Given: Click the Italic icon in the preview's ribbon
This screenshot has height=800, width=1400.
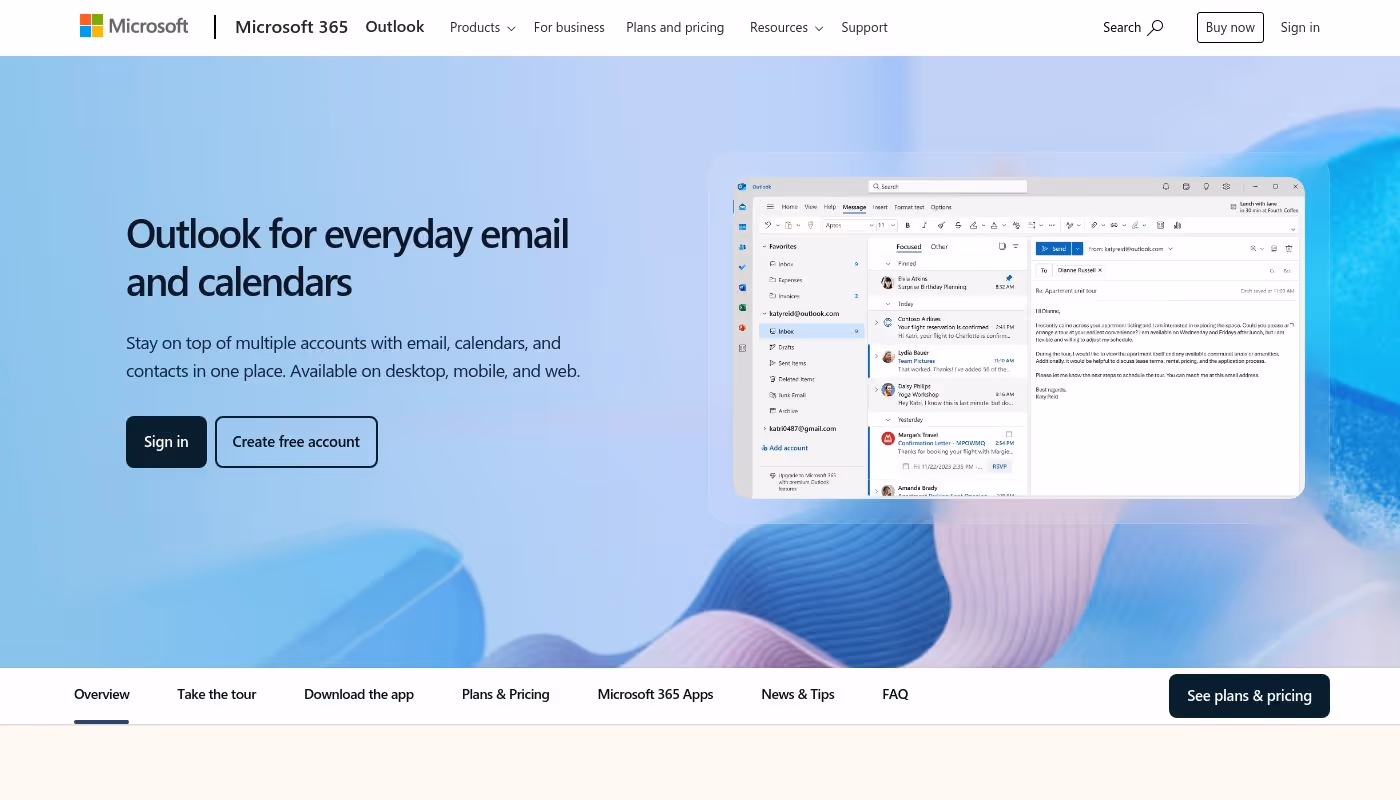Looking at the screenshot, I should tap(924, 225).
